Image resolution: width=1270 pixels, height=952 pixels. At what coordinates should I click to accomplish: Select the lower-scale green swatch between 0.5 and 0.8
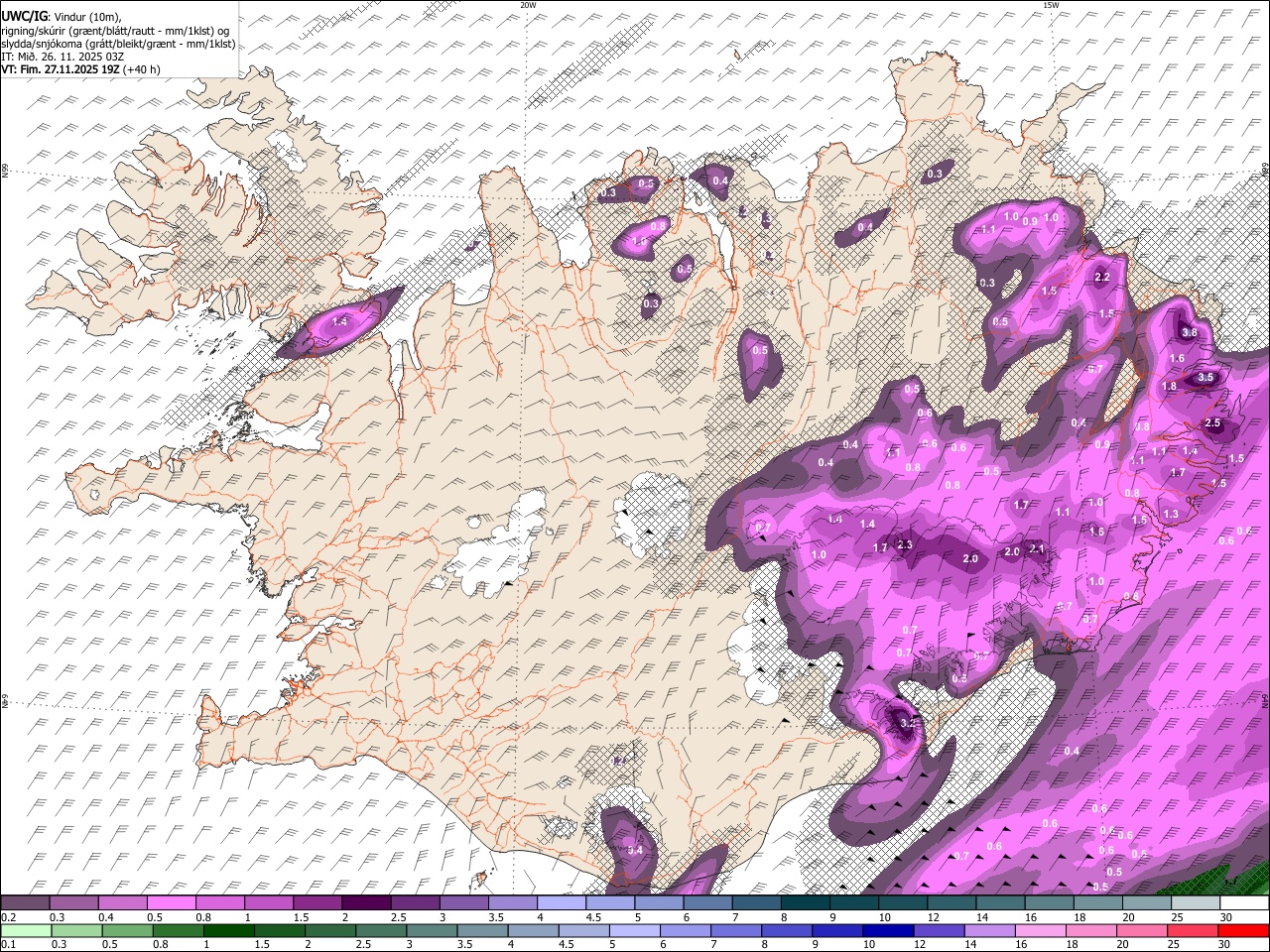pyautogui.click(x=128, y=930)
